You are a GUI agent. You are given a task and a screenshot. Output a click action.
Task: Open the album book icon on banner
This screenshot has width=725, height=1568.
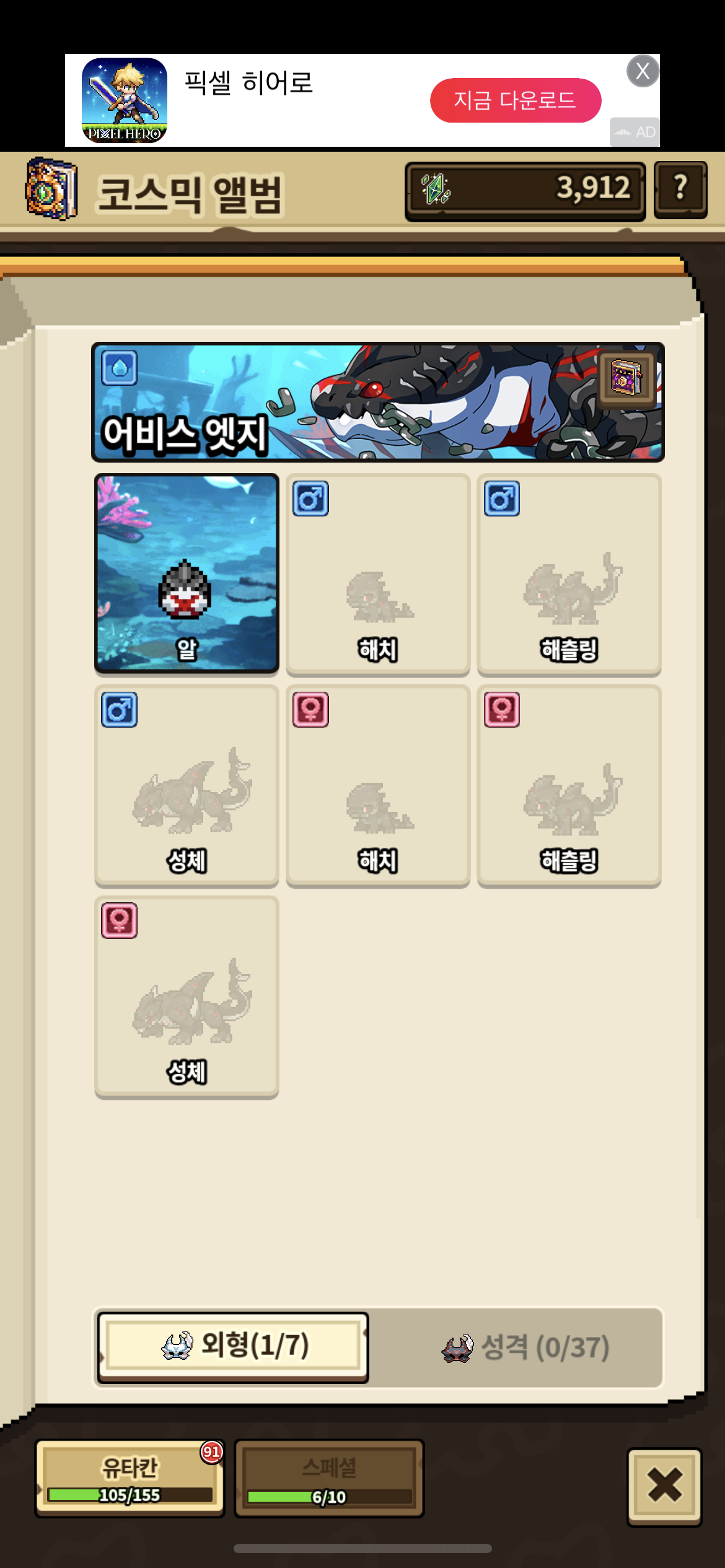pyautogui.click(x=626, y=377)
